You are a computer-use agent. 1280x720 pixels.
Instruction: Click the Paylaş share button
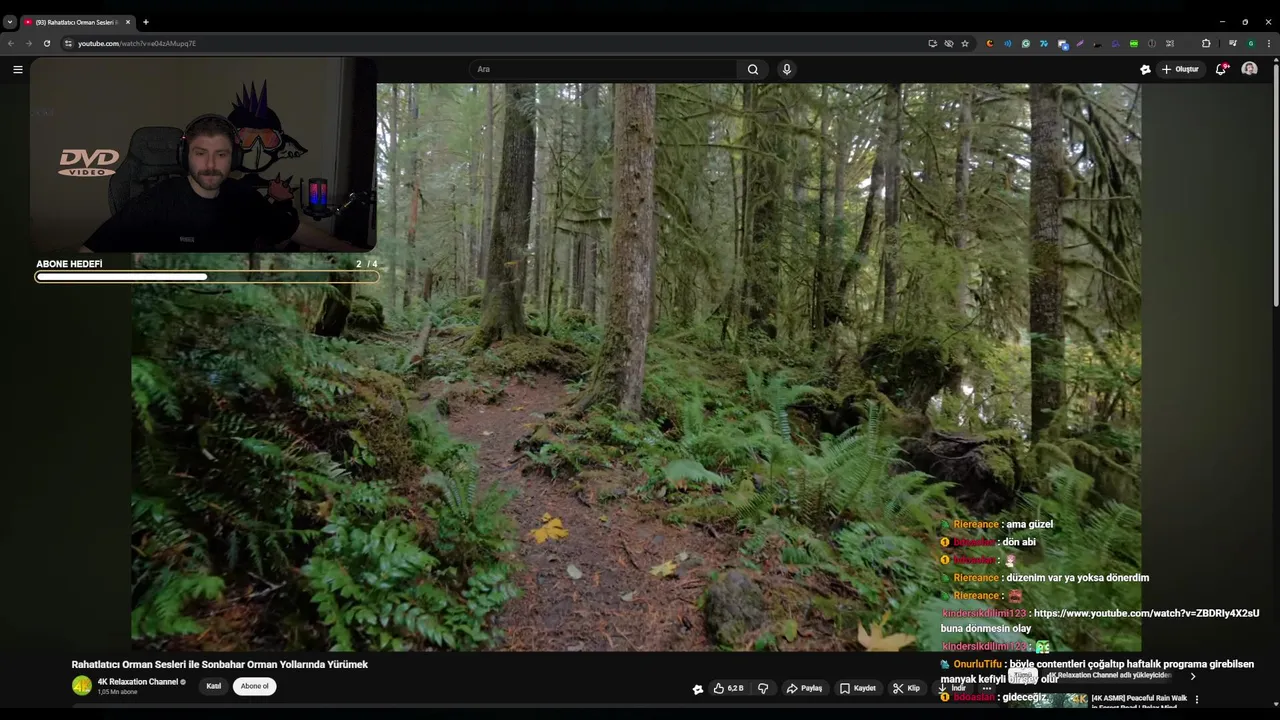(x=804, y=688)
